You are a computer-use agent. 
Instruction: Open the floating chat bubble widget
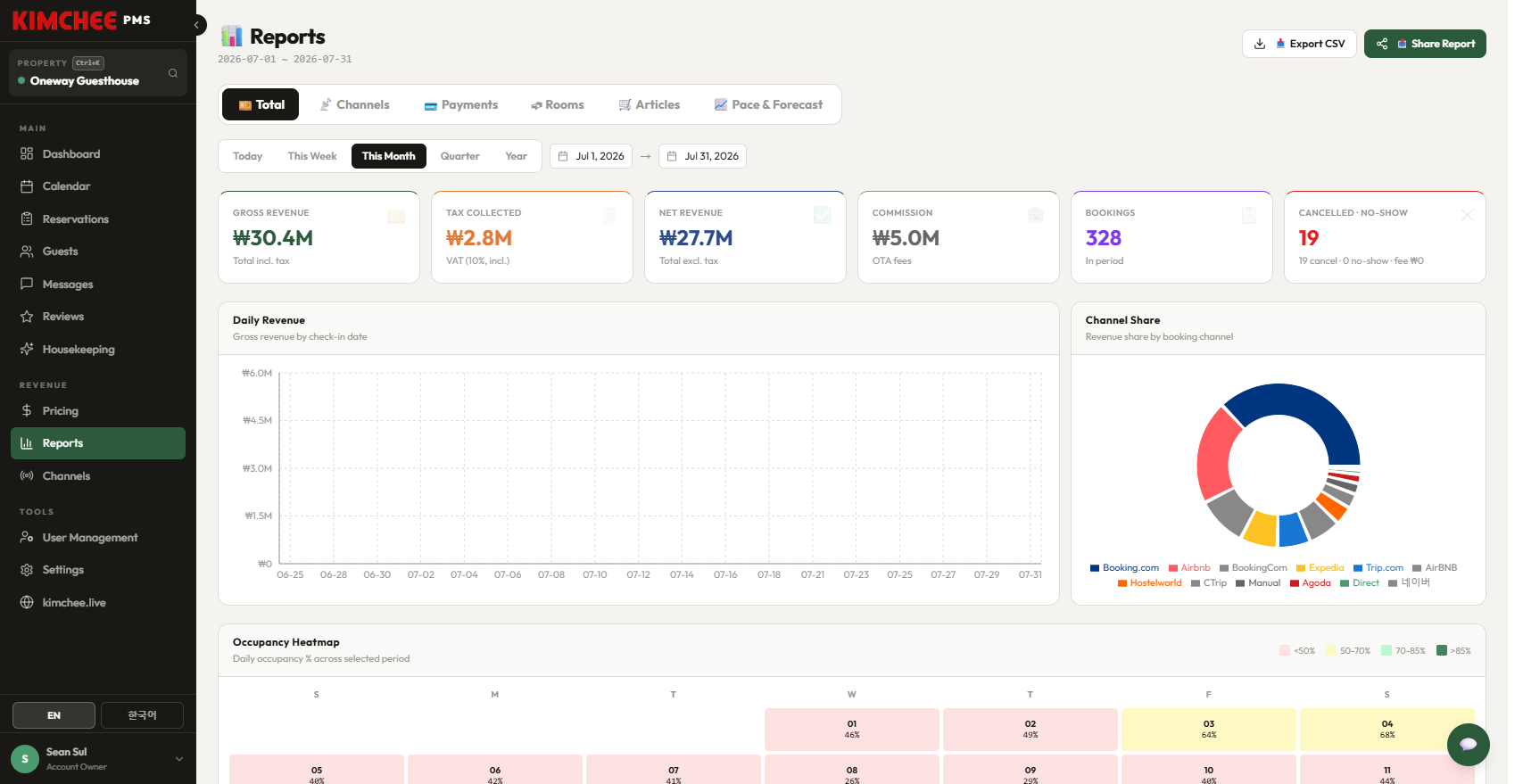(1469, 744)
